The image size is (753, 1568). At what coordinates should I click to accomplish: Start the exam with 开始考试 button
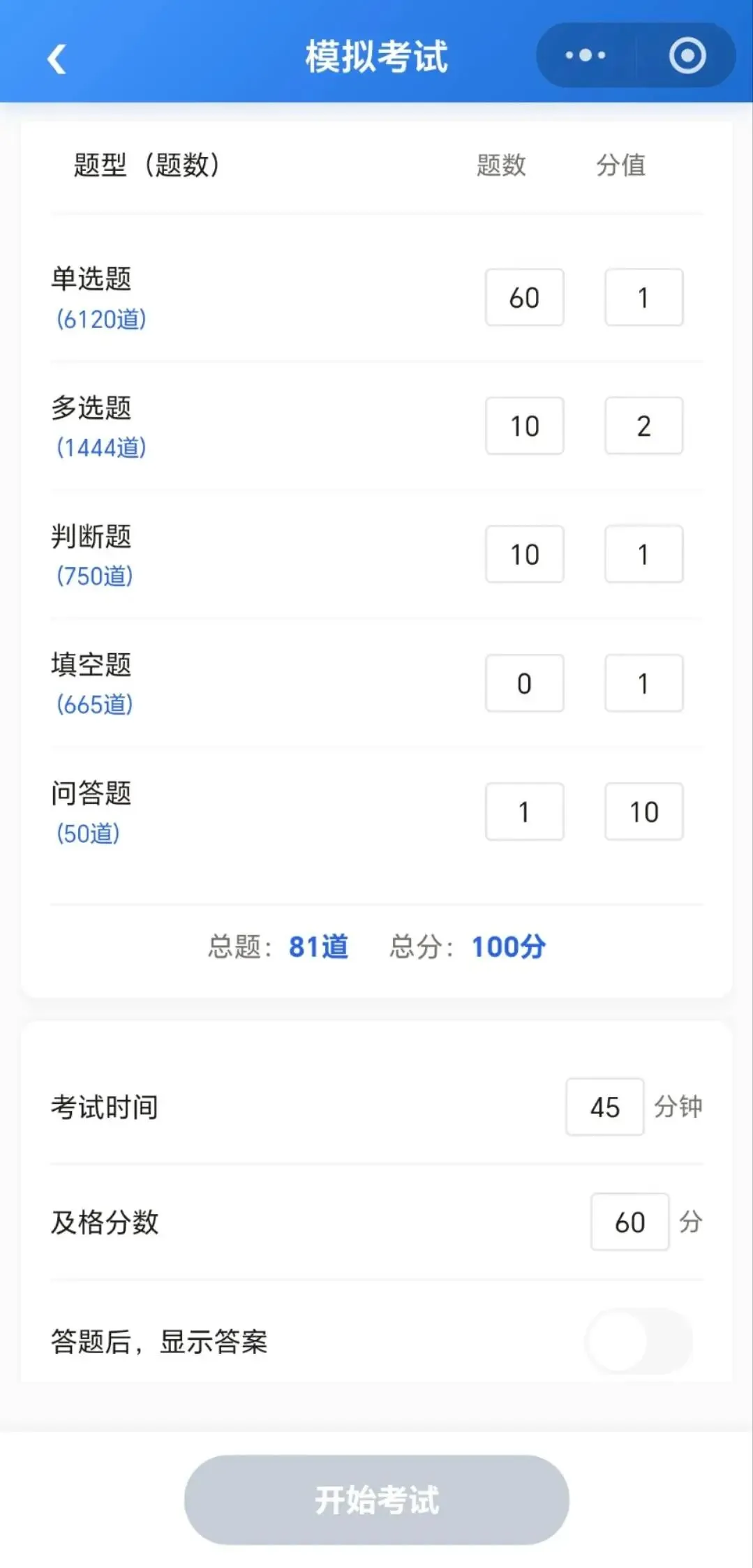point(377,1499)
